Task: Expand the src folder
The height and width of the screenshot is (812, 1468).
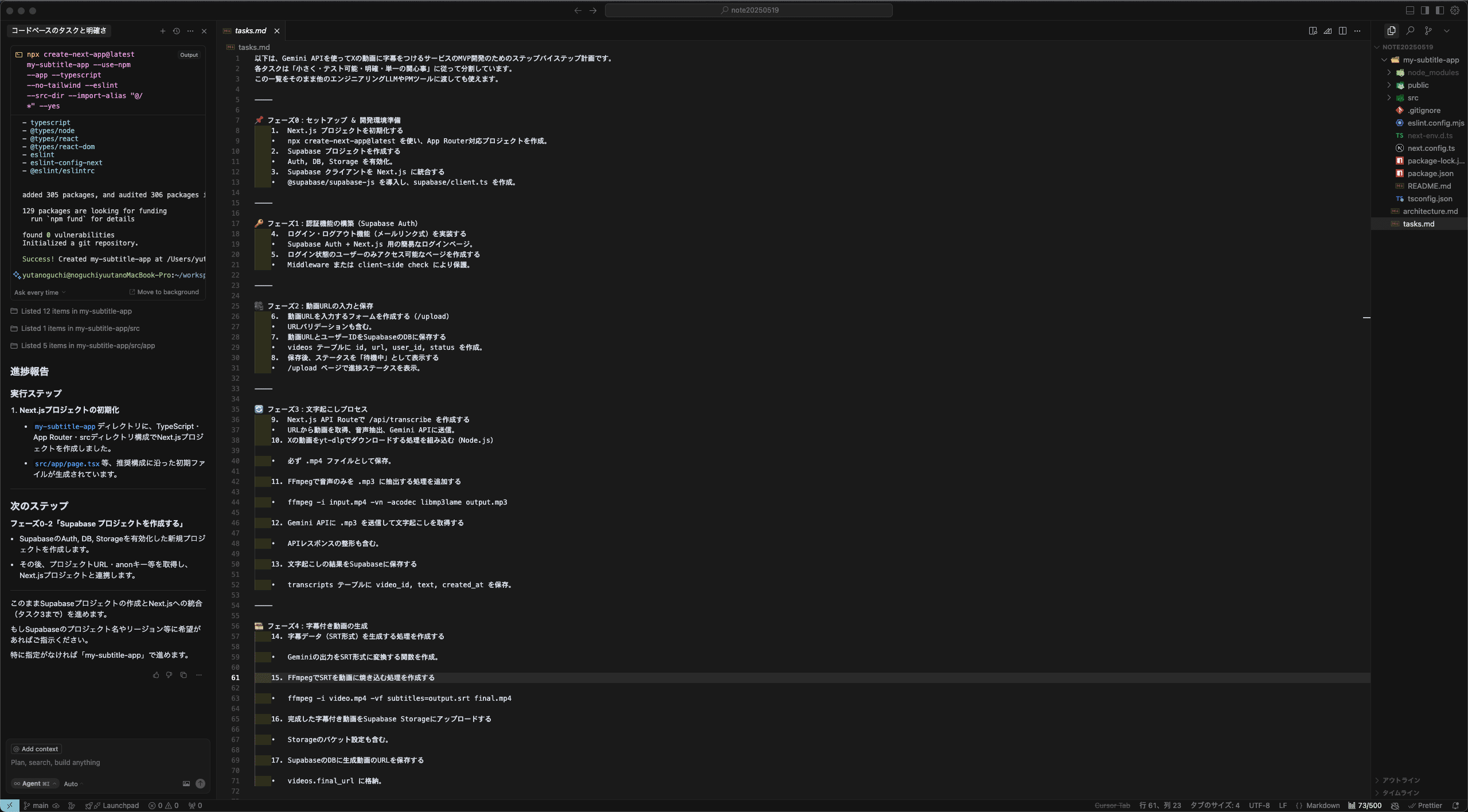Action: (1419, 97)
